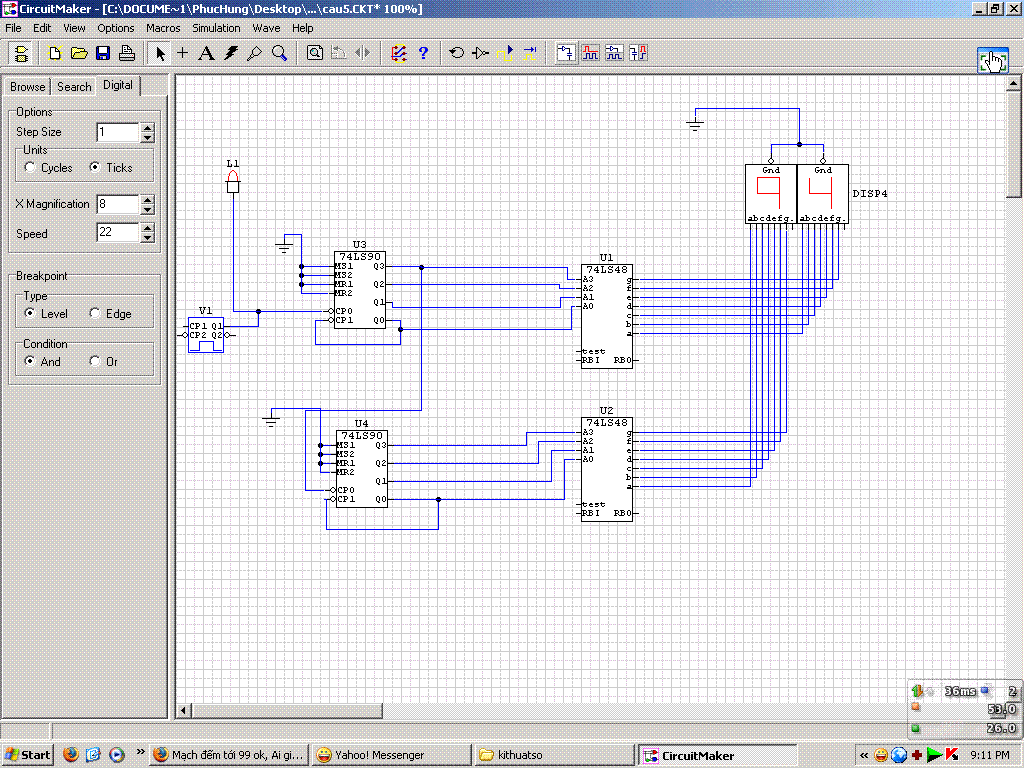Click the Print icon in toolbar
1024x768 pixels.
point(126,53)
